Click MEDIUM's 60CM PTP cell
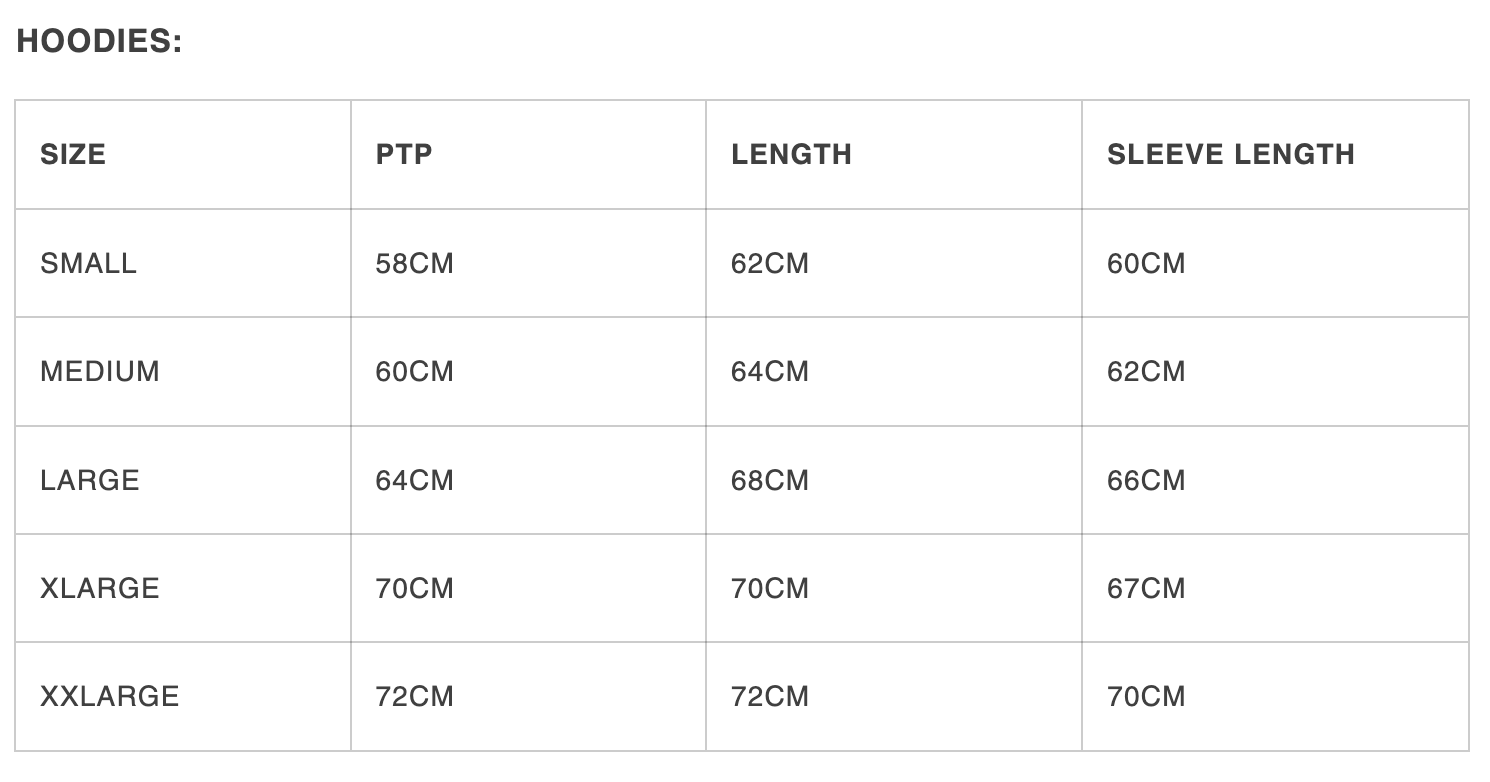This screenshot has height=782, width=1490. click(414, 371)
